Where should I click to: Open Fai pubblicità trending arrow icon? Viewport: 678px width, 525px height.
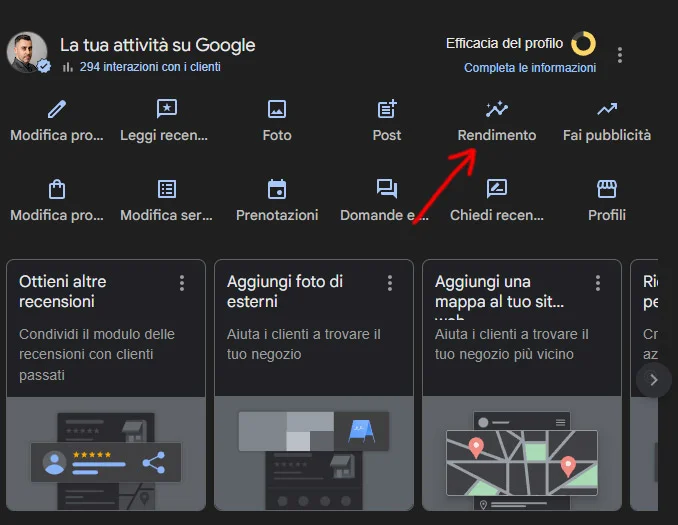click(x=607, y=109)
